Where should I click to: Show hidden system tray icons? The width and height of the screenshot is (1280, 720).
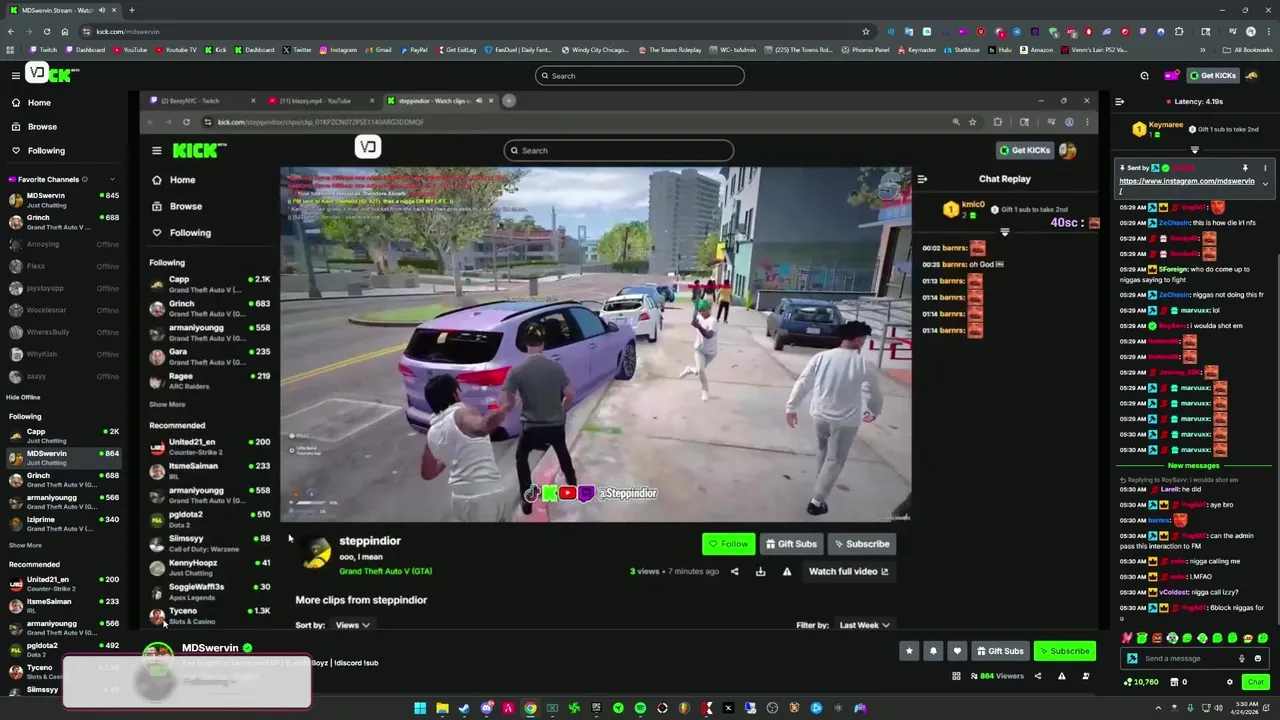(x=1158, y=709)
